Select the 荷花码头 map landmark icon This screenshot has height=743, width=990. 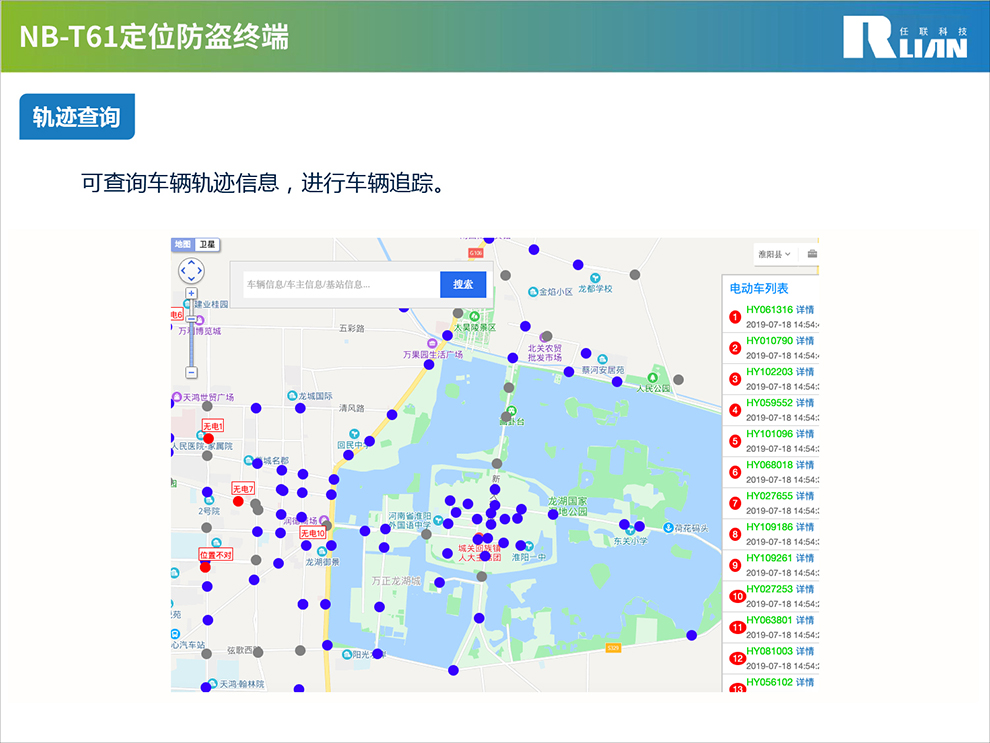[x=668, y=527]
